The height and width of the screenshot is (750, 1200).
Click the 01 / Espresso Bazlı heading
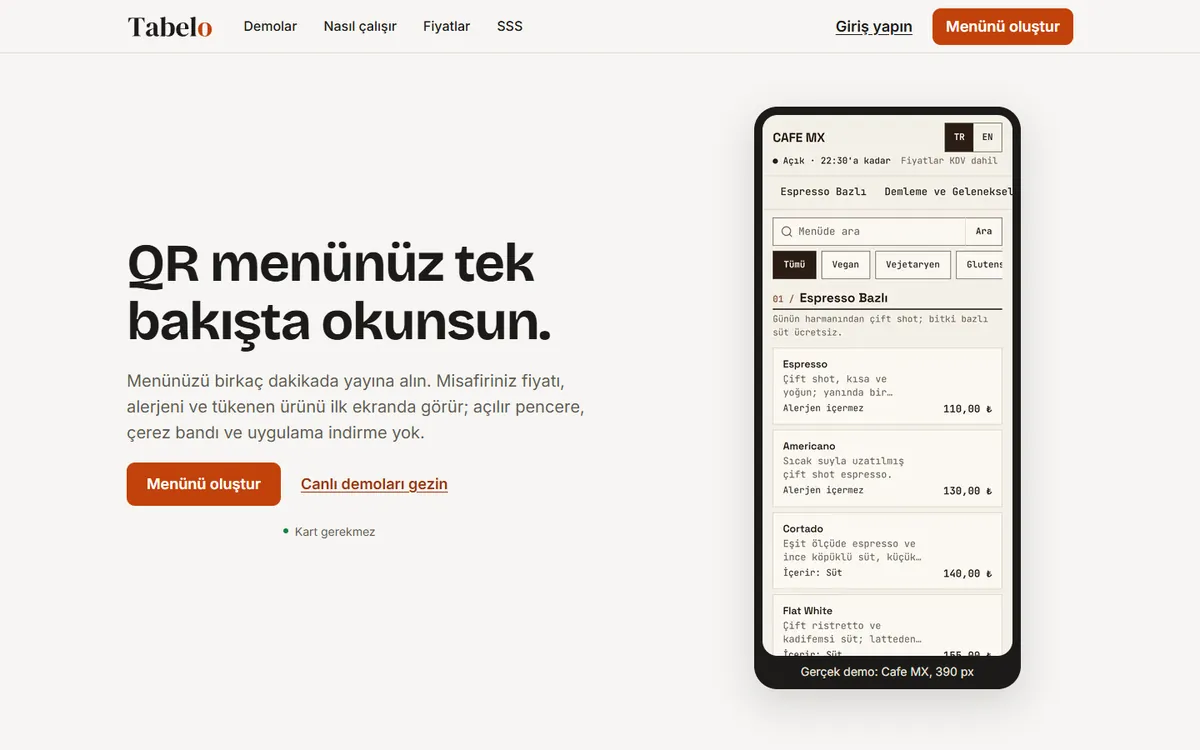point(830,298)
